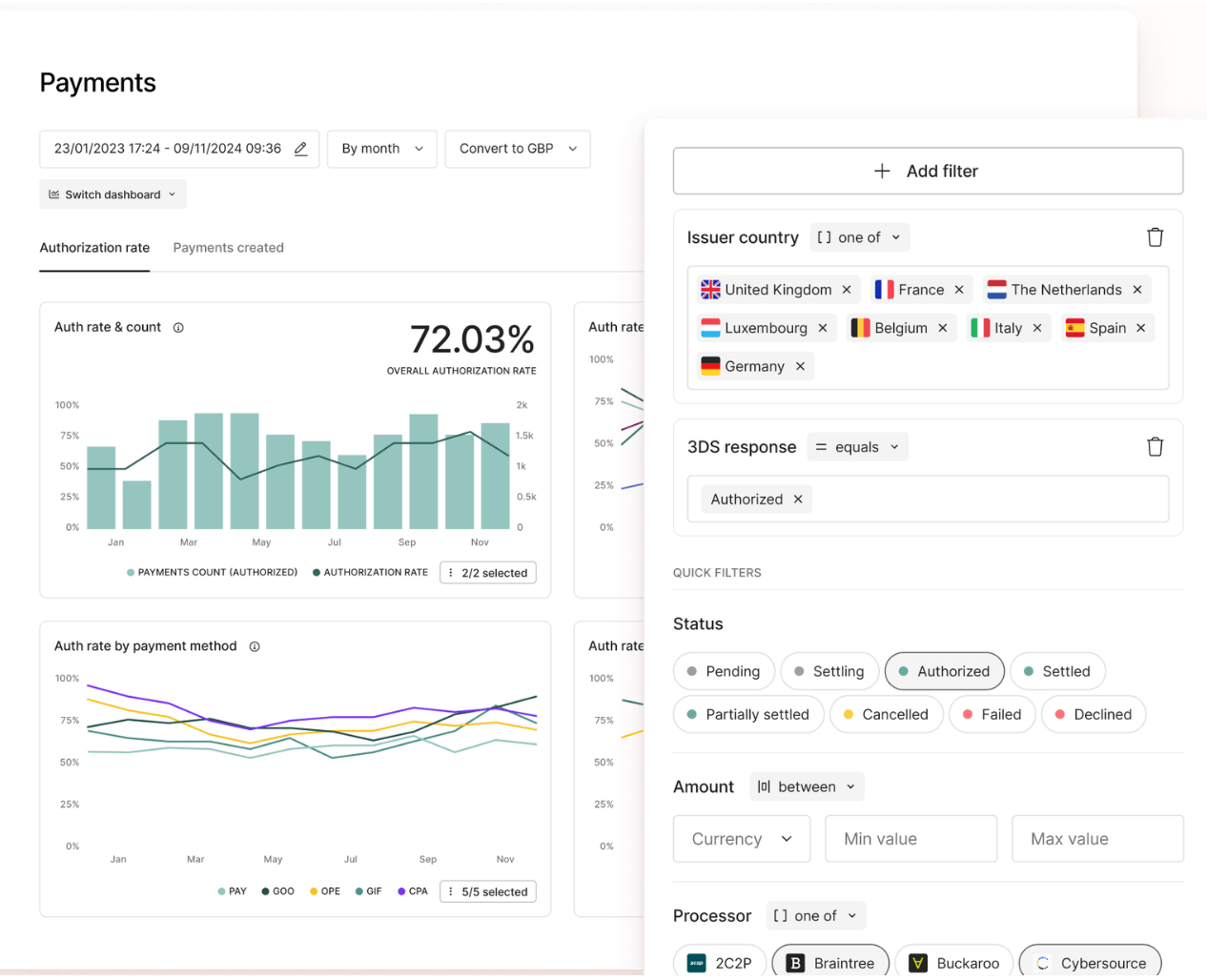Toggle the Declined status filter
This screenshot has width=1207, height=980.
click(1094, 714)
